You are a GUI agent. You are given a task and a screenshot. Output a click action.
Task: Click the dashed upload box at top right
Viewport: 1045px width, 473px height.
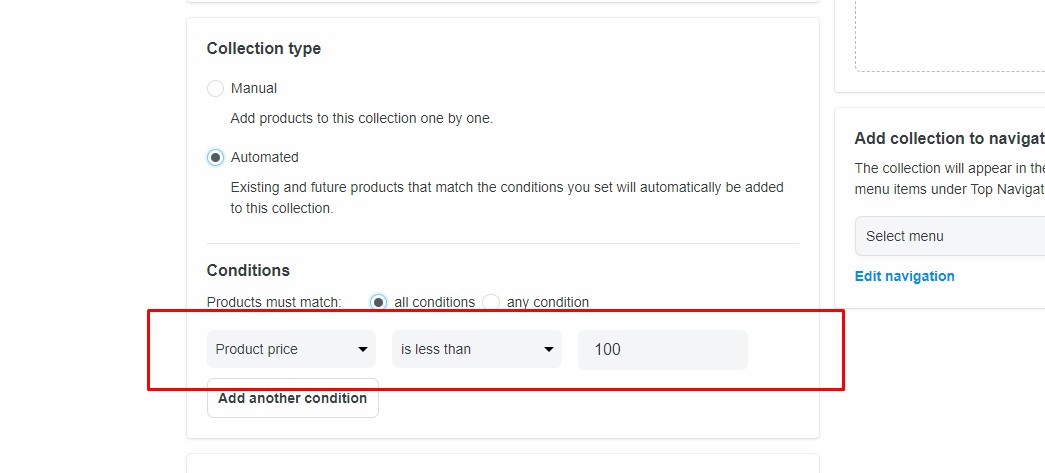point(948,35)
